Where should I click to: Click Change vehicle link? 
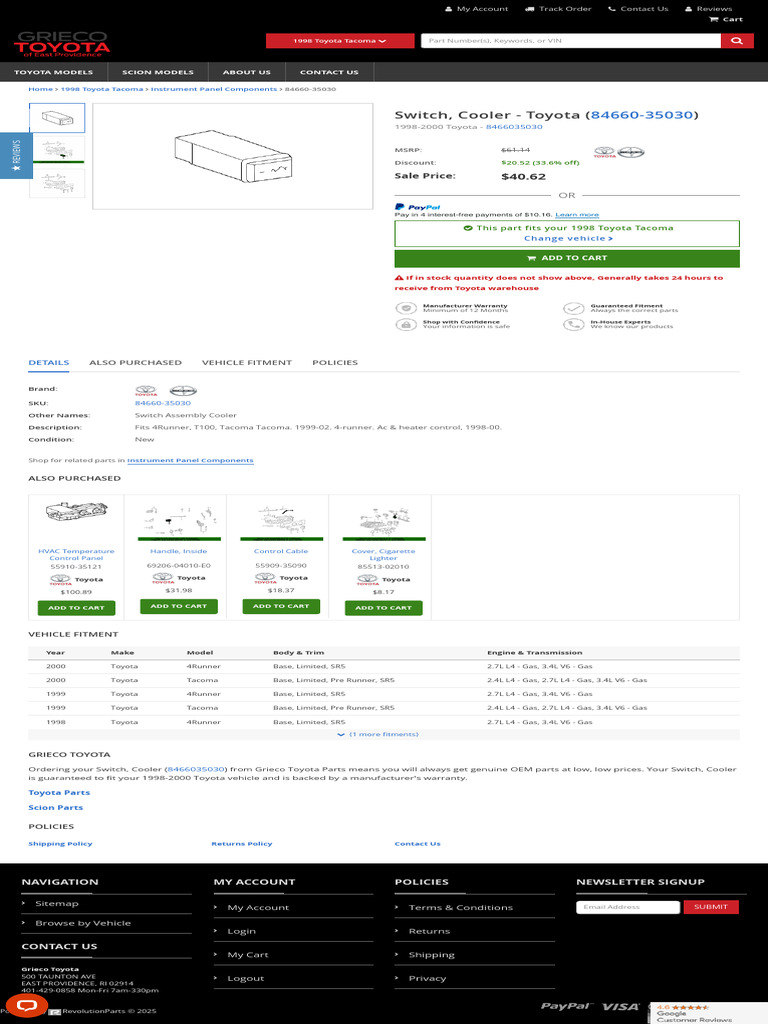[568, 238]
